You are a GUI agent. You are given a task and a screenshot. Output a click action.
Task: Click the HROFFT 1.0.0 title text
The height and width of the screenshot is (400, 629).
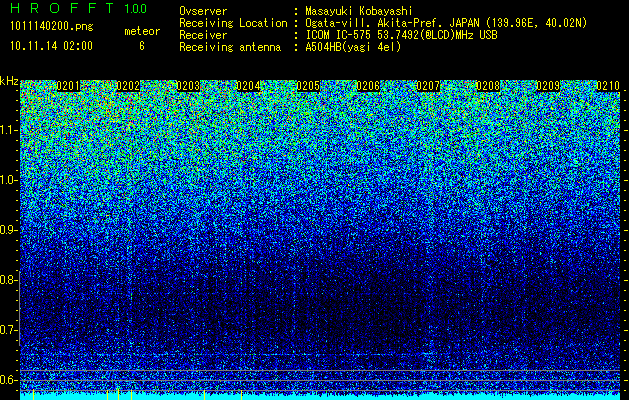(79, 8)
